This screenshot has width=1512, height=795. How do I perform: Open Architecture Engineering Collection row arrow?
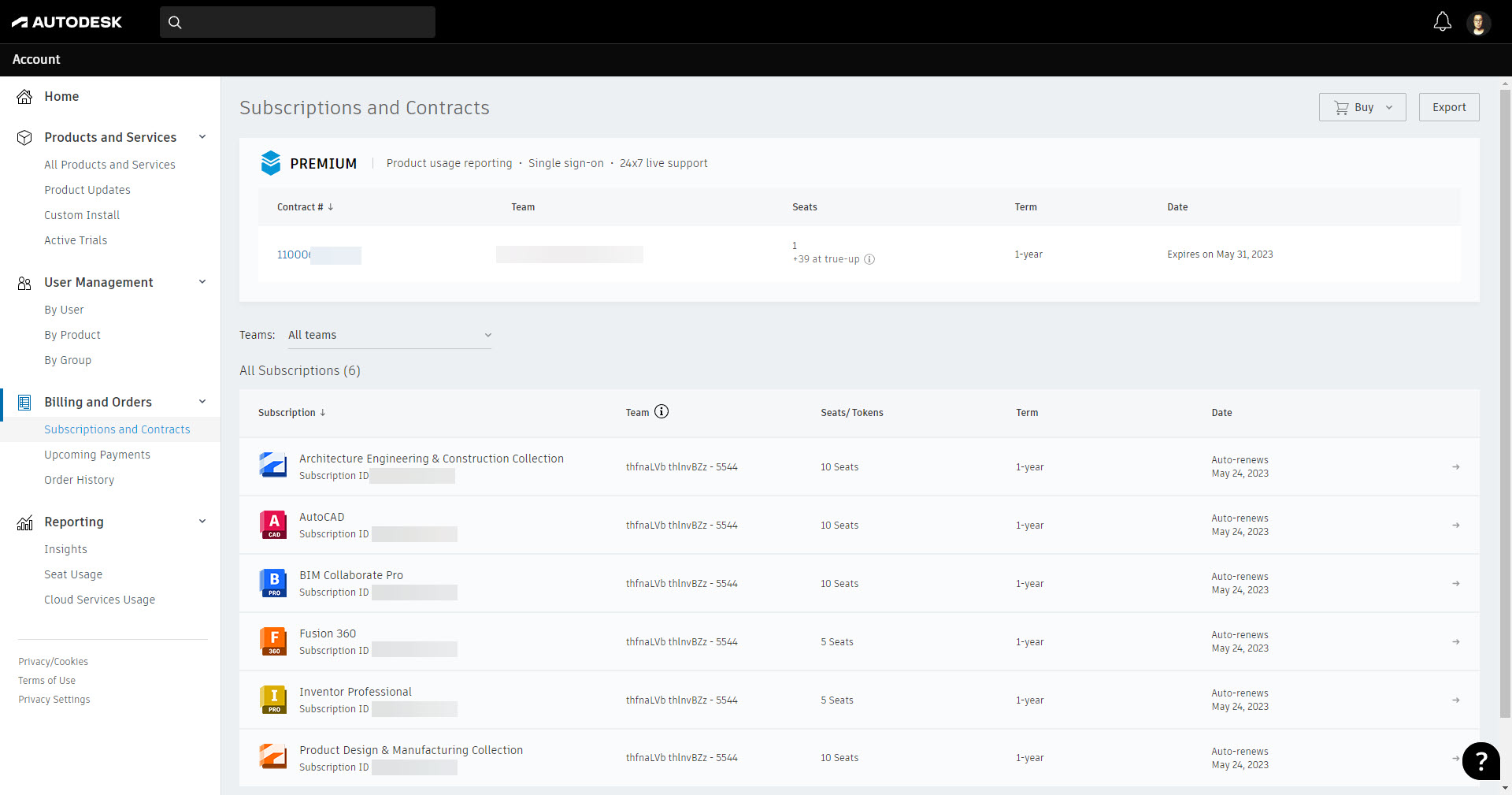click(1456, 466)
